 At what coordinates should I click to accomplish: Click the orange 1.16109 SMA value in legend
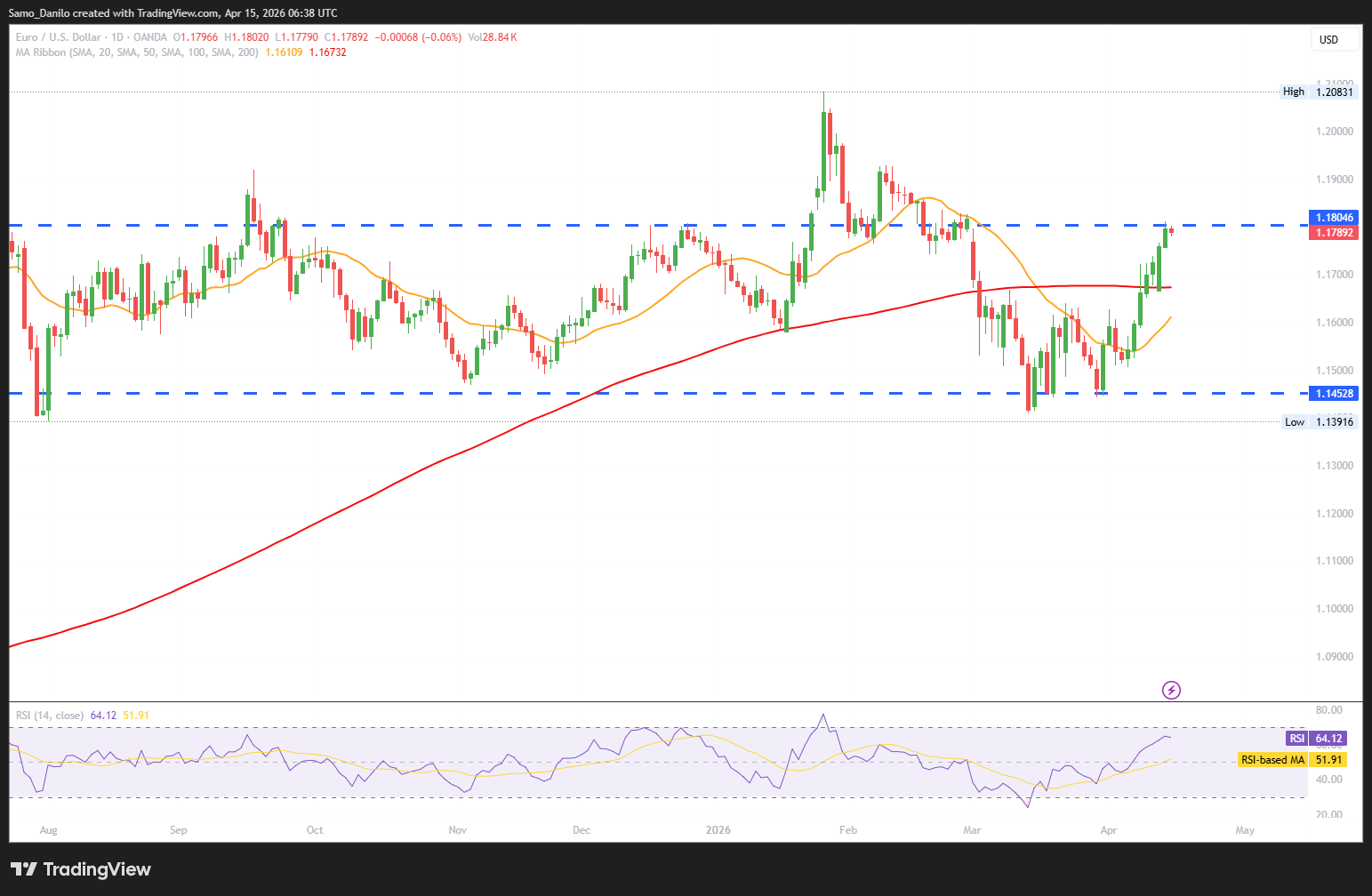click(284, 52)
